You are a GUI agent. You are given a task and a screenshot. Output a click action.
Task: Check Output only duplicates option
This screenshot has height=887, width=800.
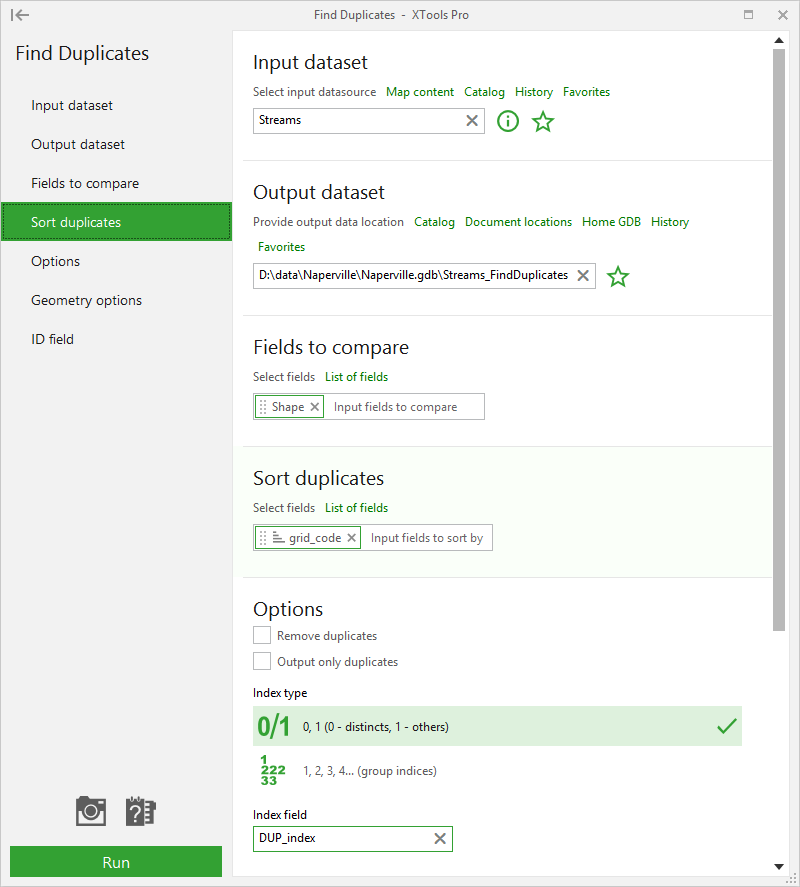click(x=262, y=661)
